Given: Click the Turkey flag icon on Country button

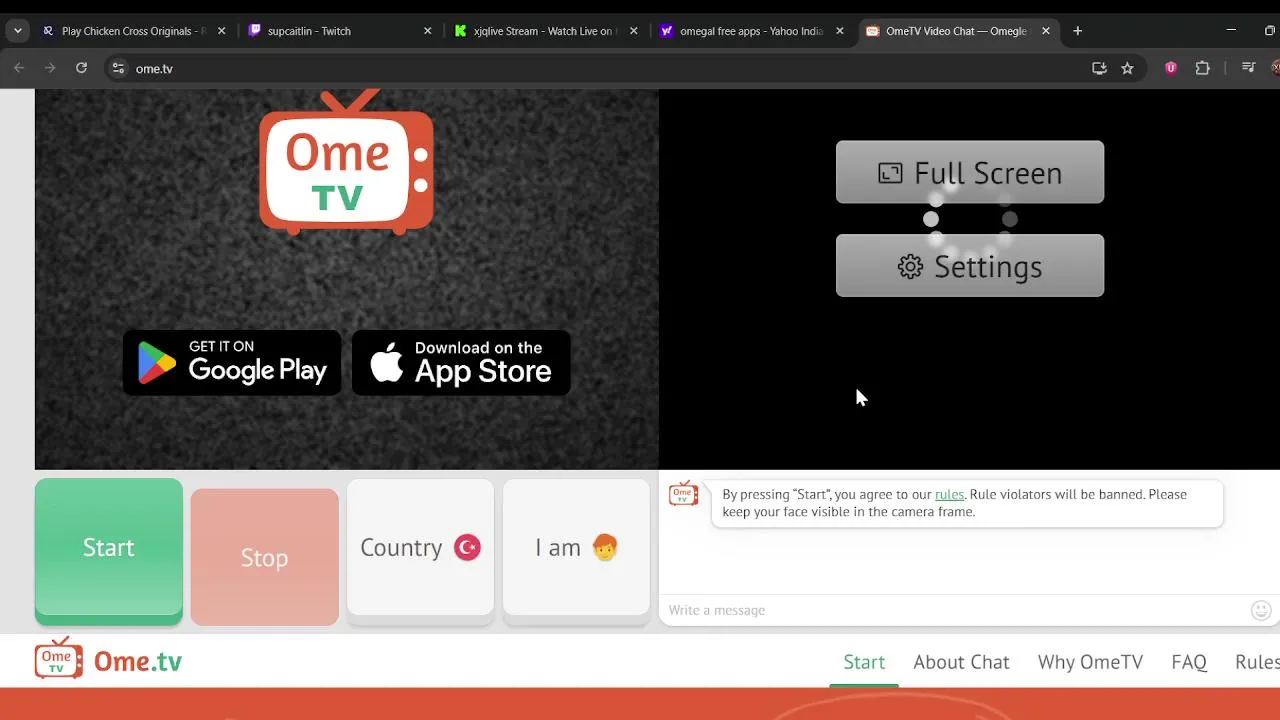Looking at the screenshot, I should (467, 547).
